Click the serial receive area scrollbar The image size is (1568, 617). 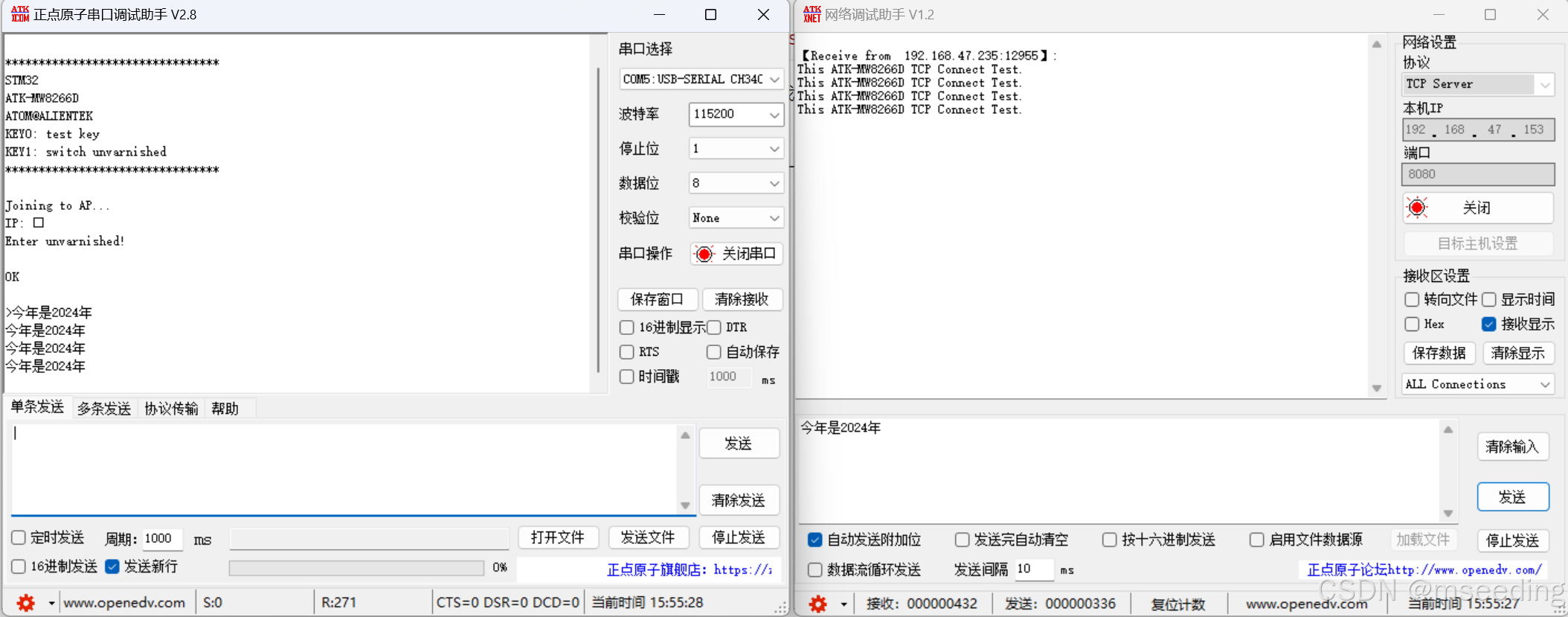tap(599, 220)
